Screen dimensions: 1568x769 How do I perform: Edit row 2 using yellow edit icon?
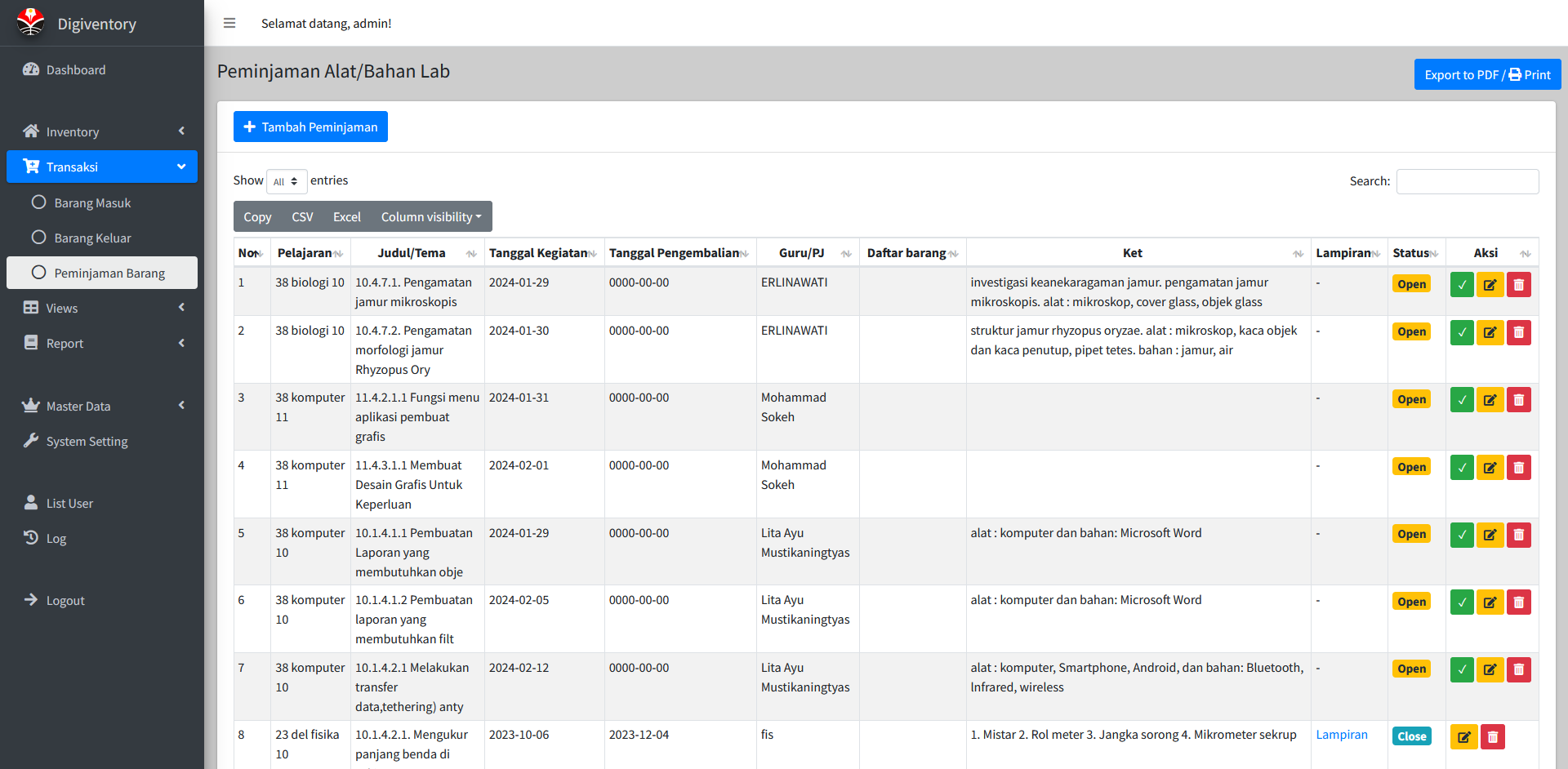pyautogui.click(x=1490, y=332)
